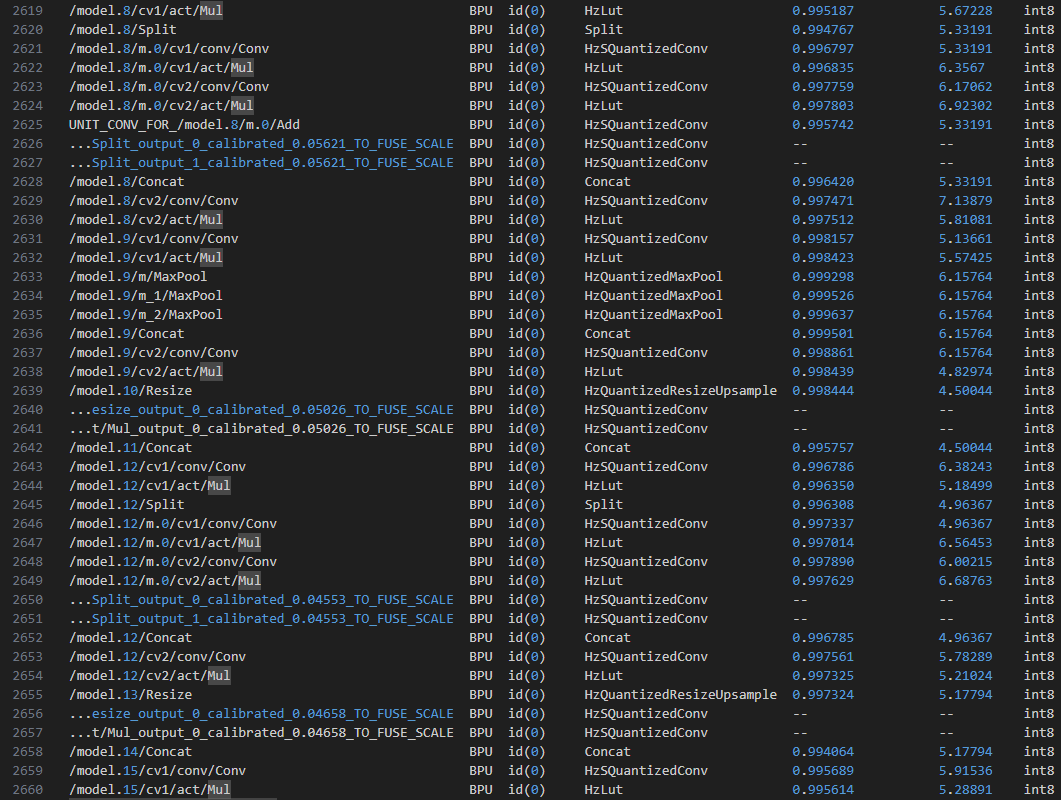Viewport: 1061px width, 800px height.
Task: Click the highlighted Mul in /model.9/cv2/act/Mul
Action: (211, 372)
